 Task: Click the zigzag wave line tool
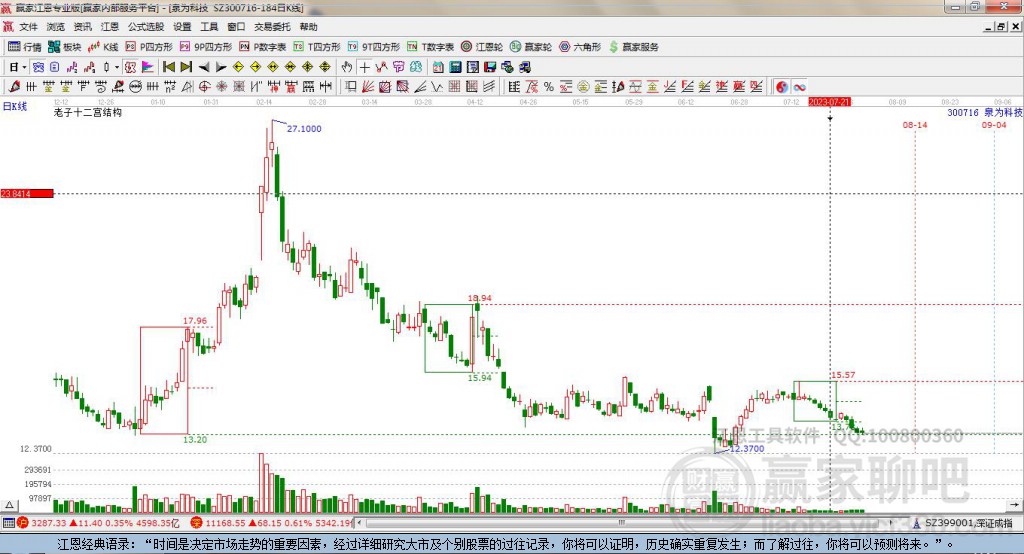(437, 86)
